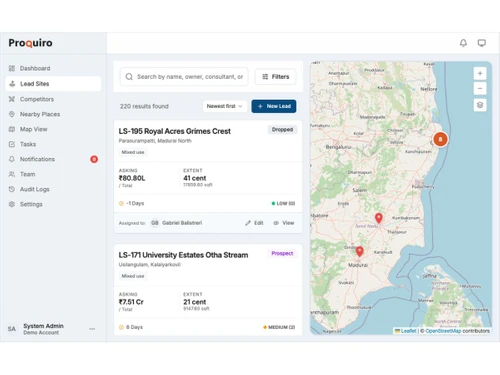
Task: Click View on the LS-195 card
Action: point(284,223)
